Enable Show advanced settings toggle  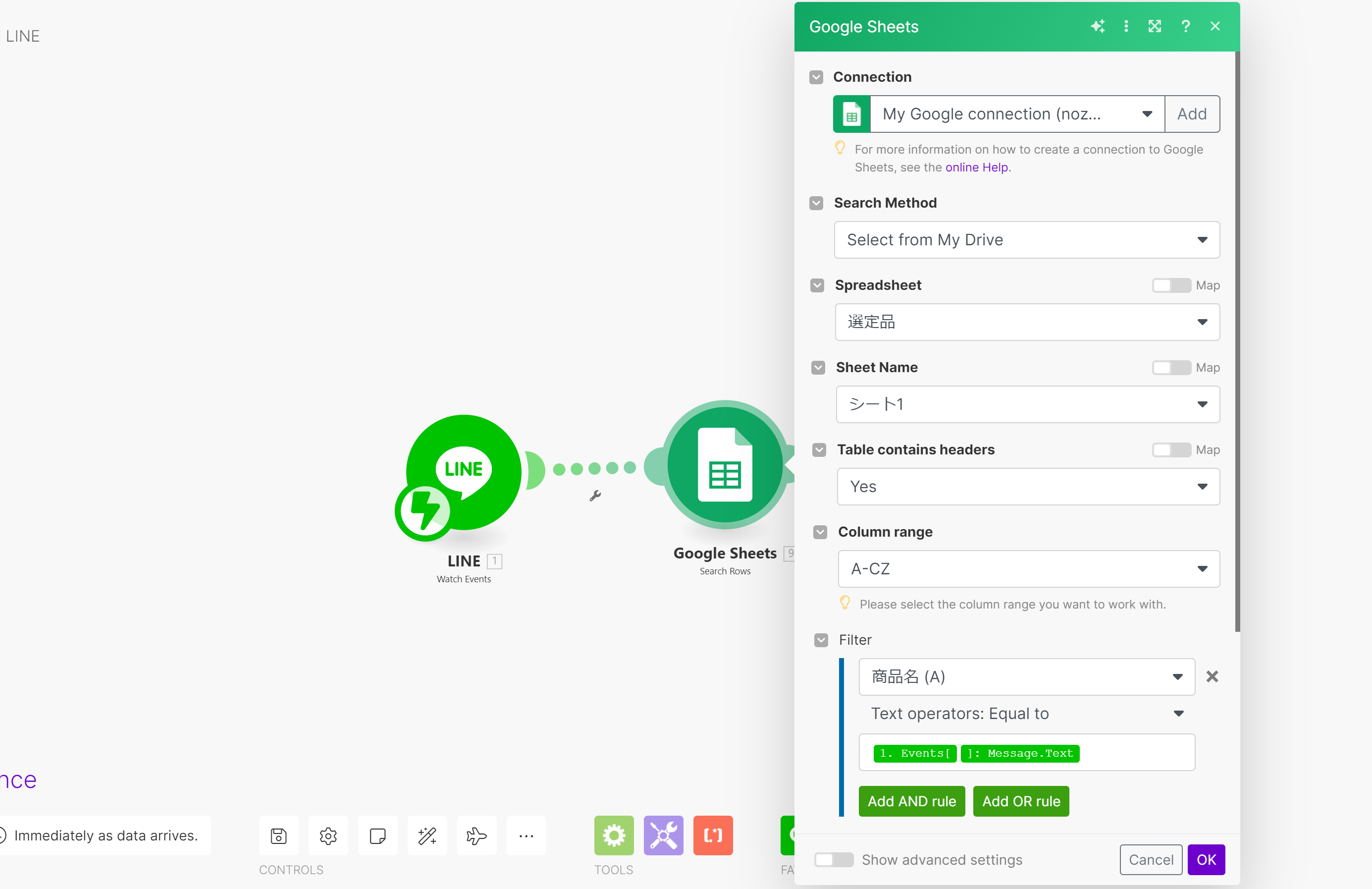coord(834,860)
